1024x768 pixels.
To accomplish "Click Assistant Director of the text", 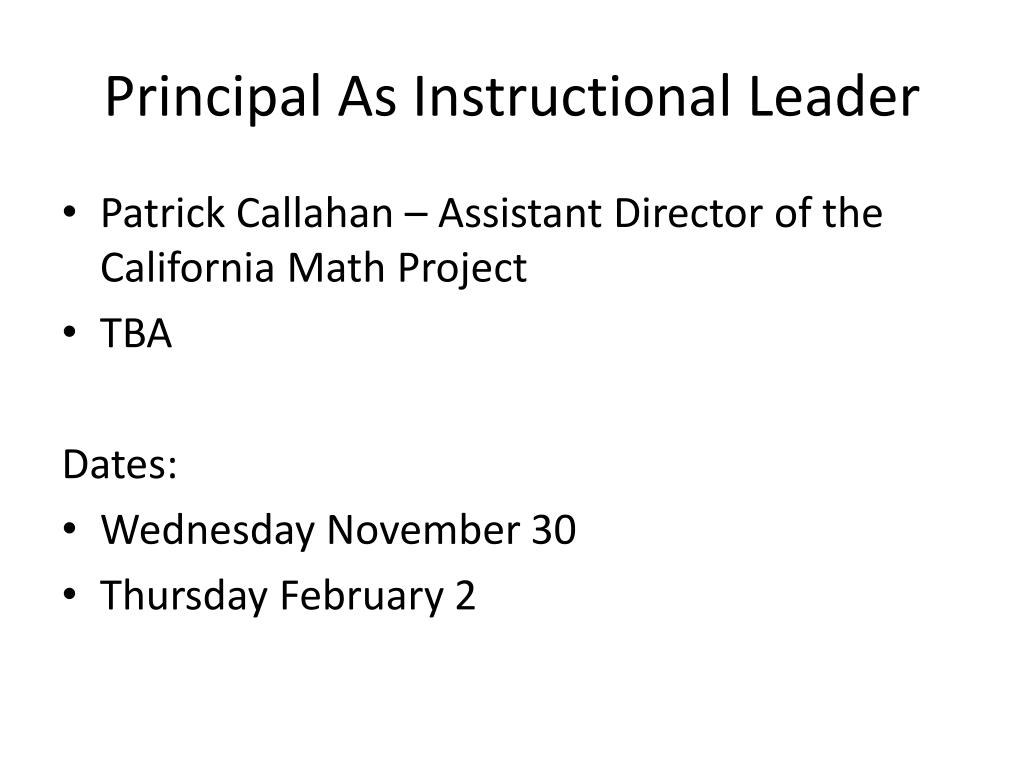I will tap(660, 213).
